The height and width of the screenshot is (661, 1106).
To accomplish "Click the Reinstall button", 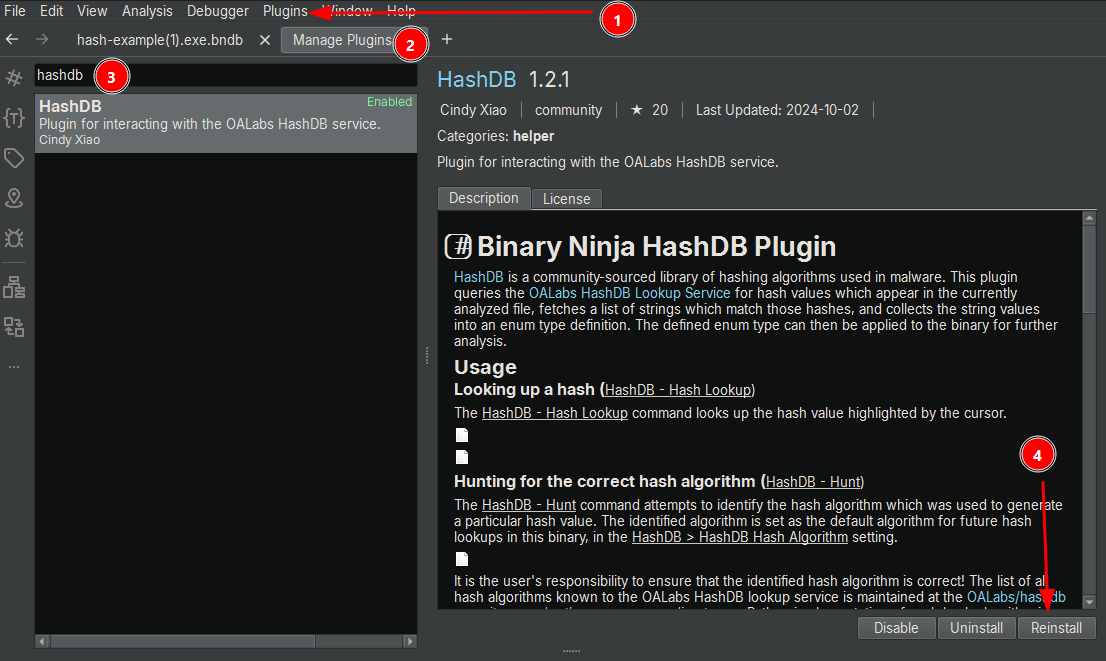I will click(x=1057, y=628).
